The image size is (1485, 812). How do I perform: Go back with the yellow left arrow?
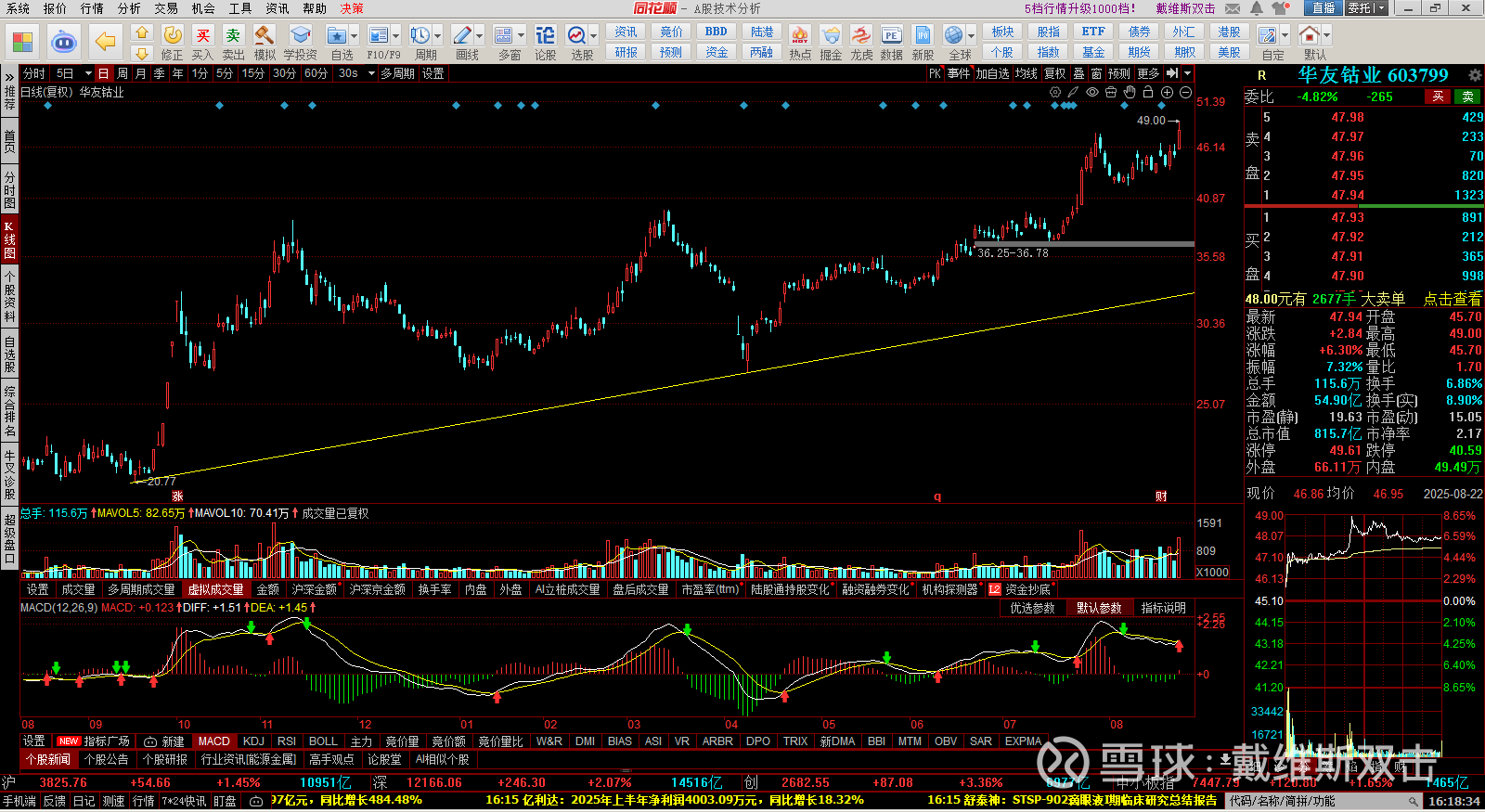106,42
